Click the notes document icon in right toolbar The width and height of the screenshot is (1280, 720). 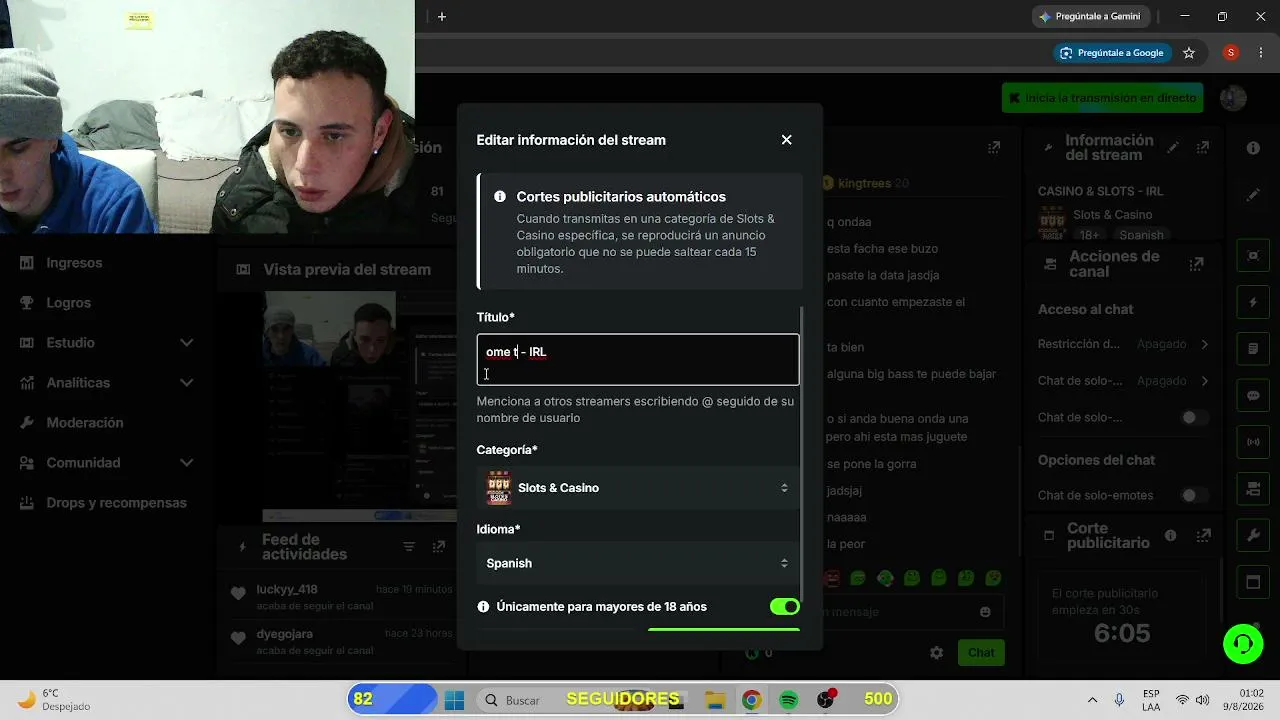click(1253, 349)
